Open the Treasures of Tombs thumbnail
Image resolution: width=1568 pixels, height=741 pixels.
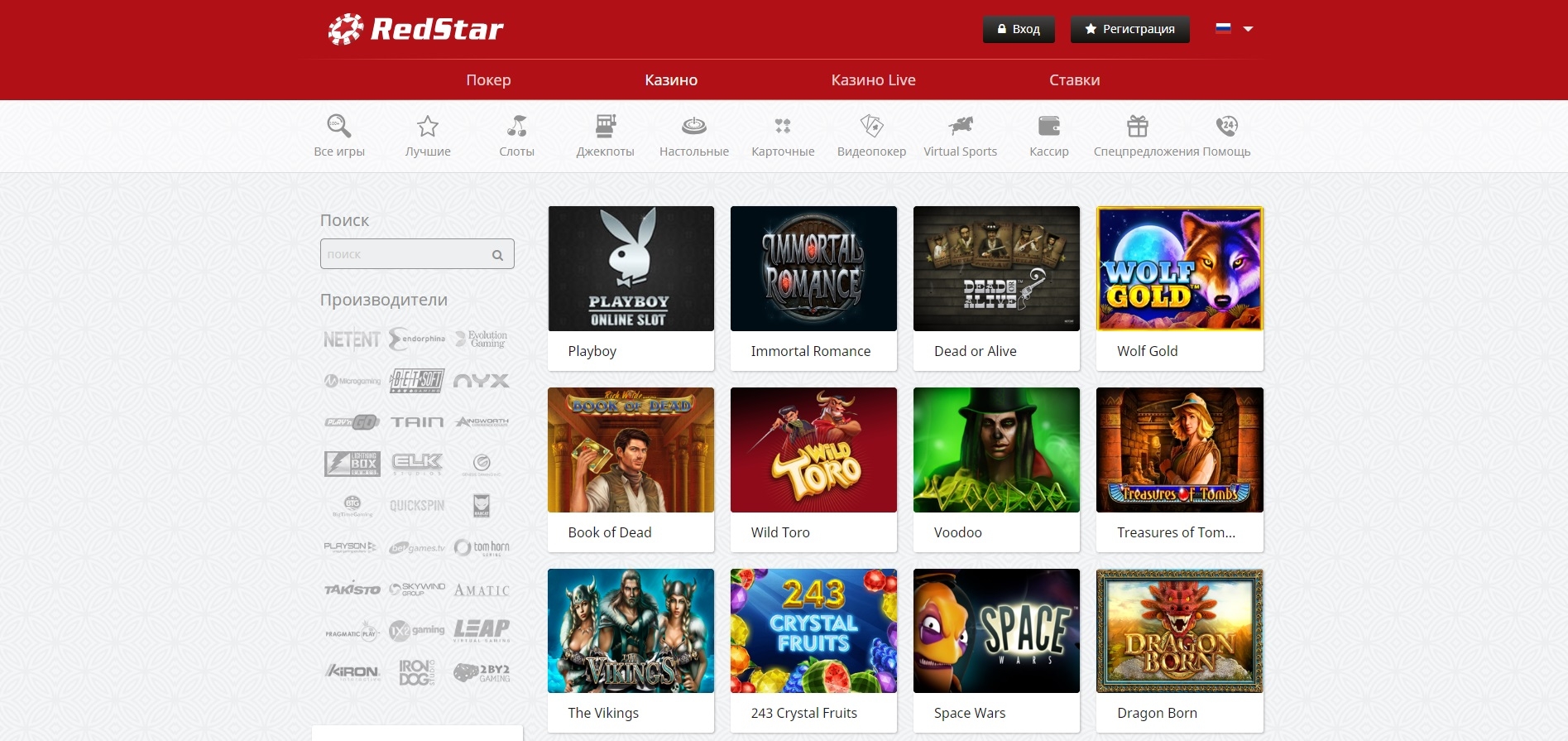click(x=1180, y=450)
